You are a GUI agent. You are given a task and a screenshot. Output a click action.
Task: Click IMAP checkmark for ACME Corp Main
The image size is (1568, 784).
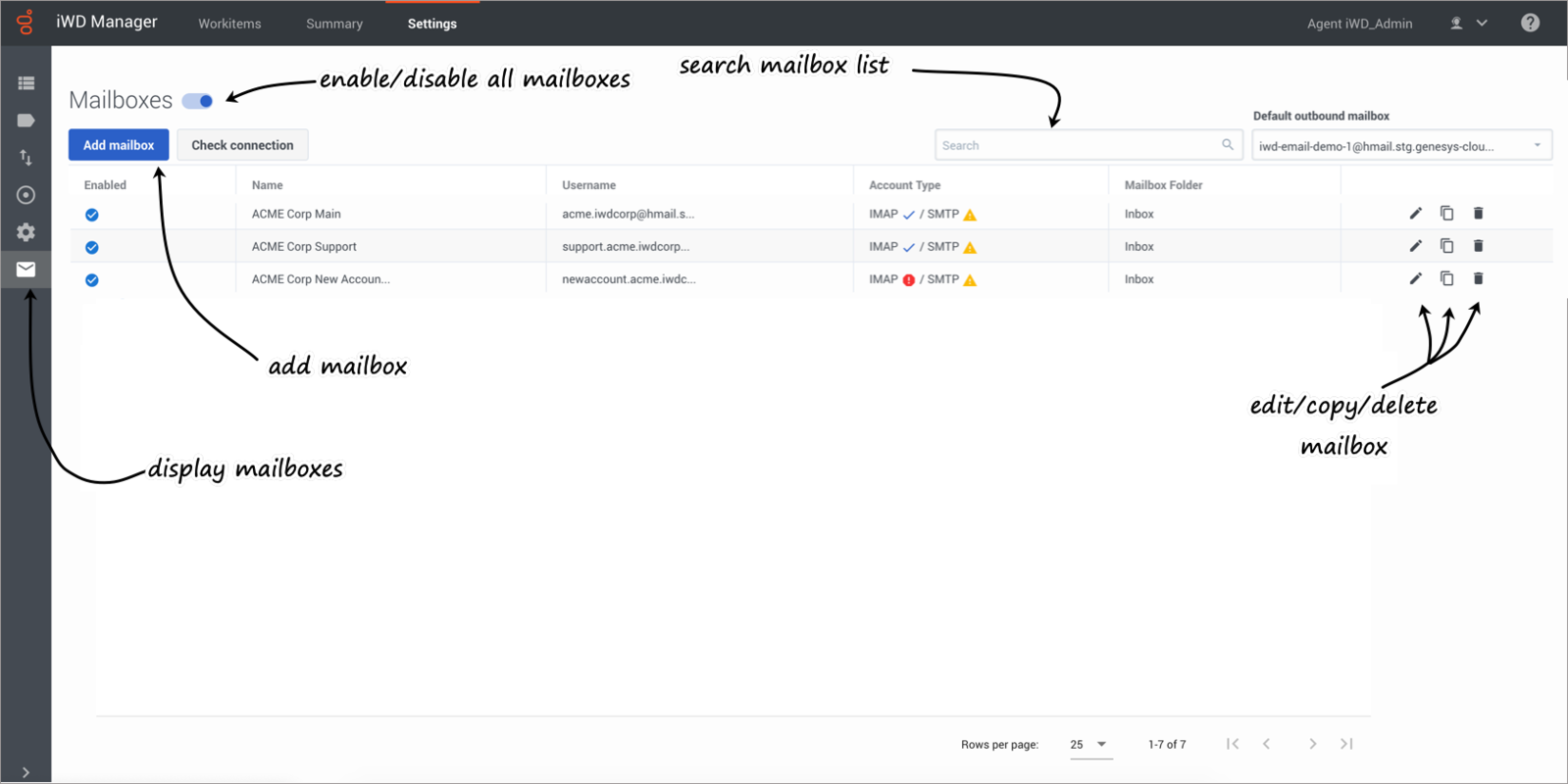pos(909,215)
